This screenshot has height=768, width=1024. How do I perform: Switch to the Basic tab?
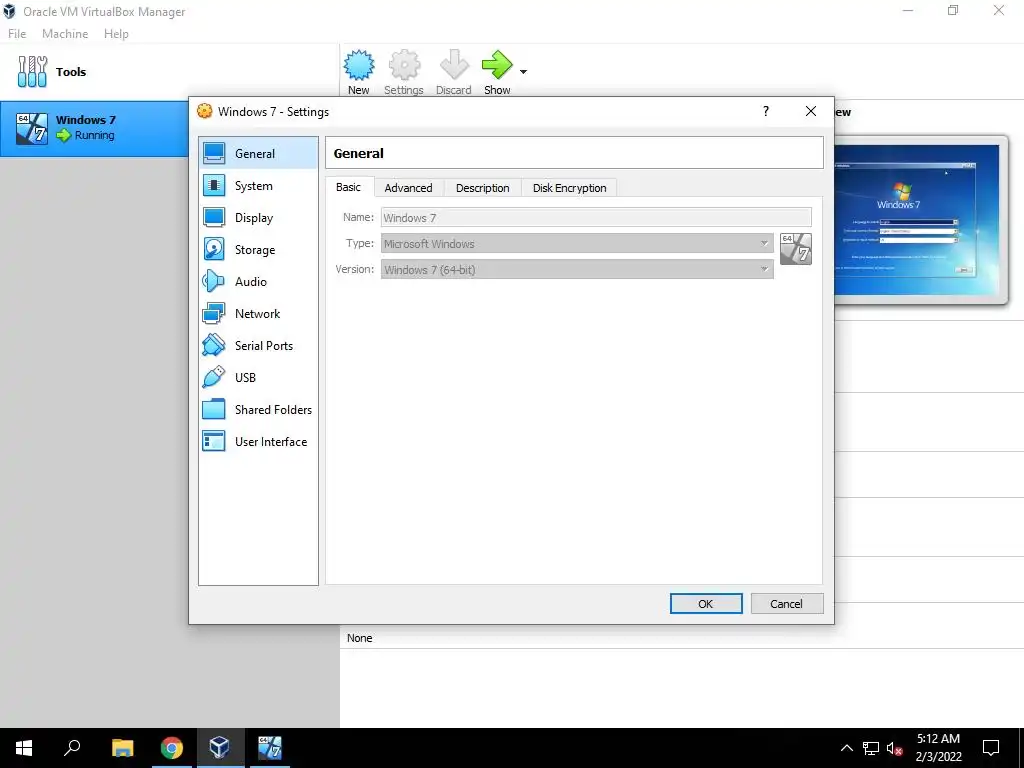click(348, 187)
